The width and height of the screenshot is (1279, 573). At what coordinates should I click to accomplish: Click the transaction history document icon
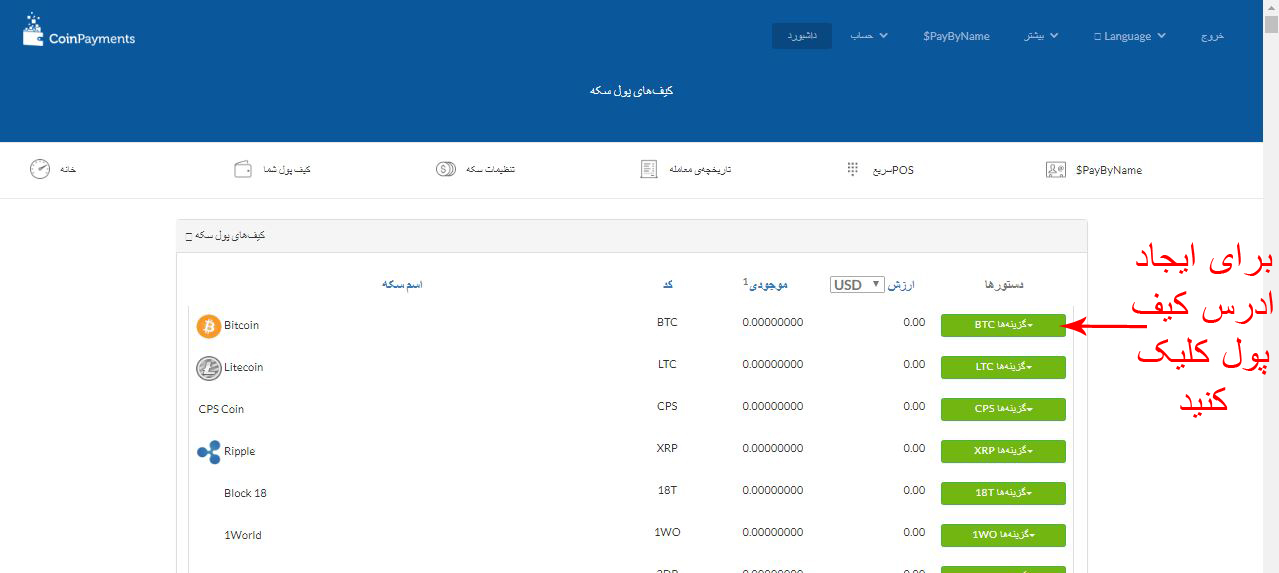649,169
